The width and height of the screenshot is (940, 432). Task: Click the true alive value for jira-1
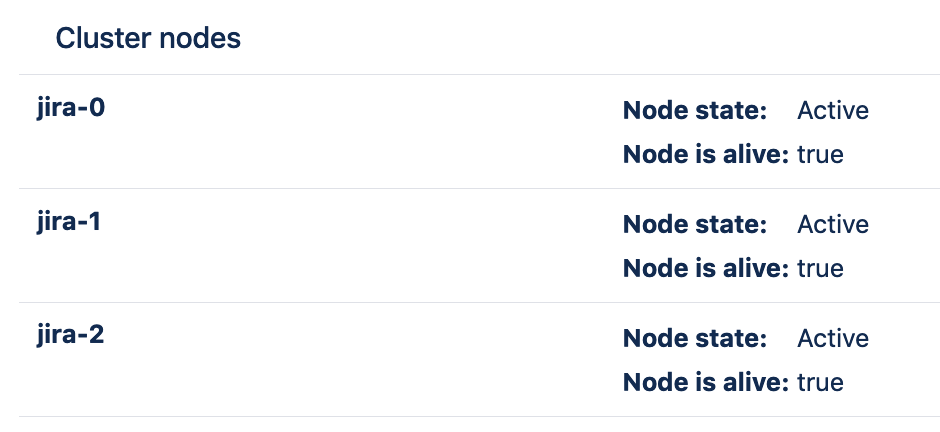(820, 269)
